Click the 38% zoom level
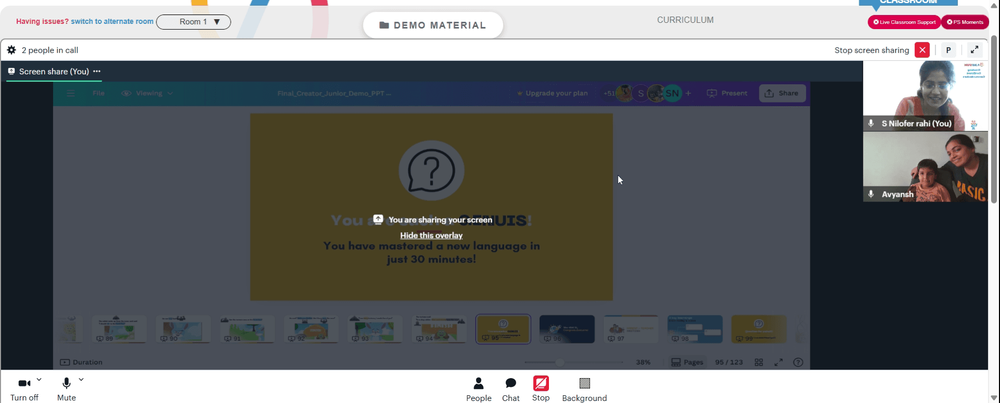This screenshot has width=1000, height=403. 643,362
